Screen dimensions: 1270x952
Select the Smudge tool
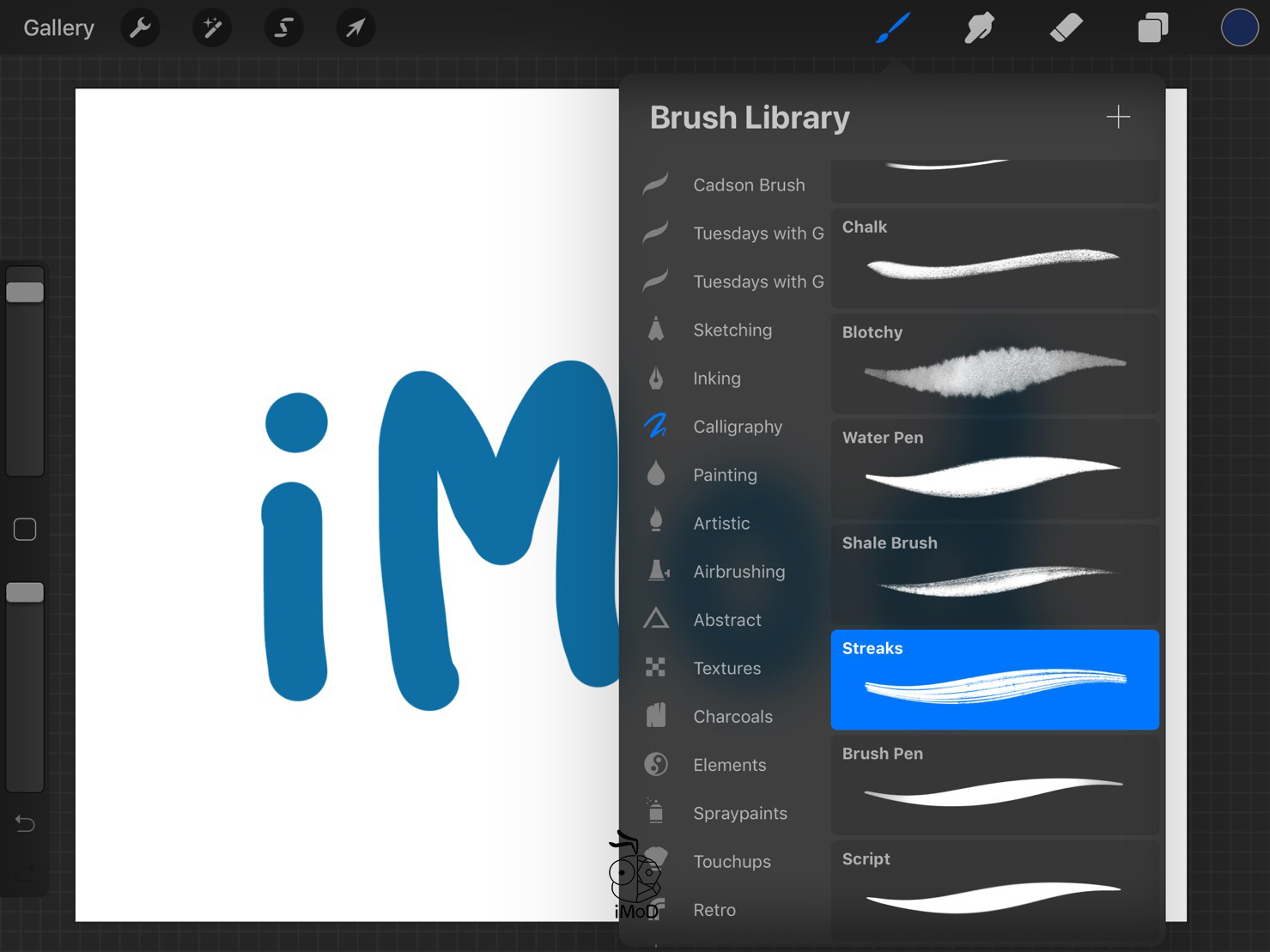click(x=979, y=27)
